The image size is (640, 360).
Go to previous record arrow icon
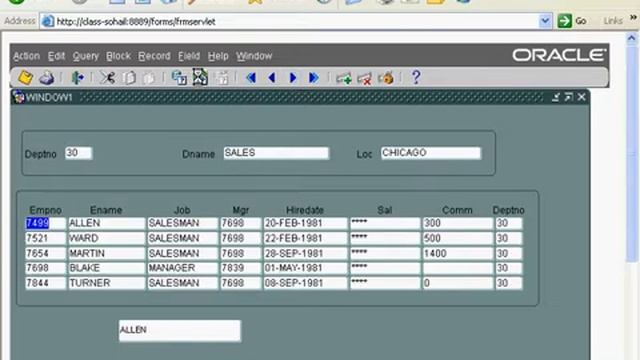[272, 78]
